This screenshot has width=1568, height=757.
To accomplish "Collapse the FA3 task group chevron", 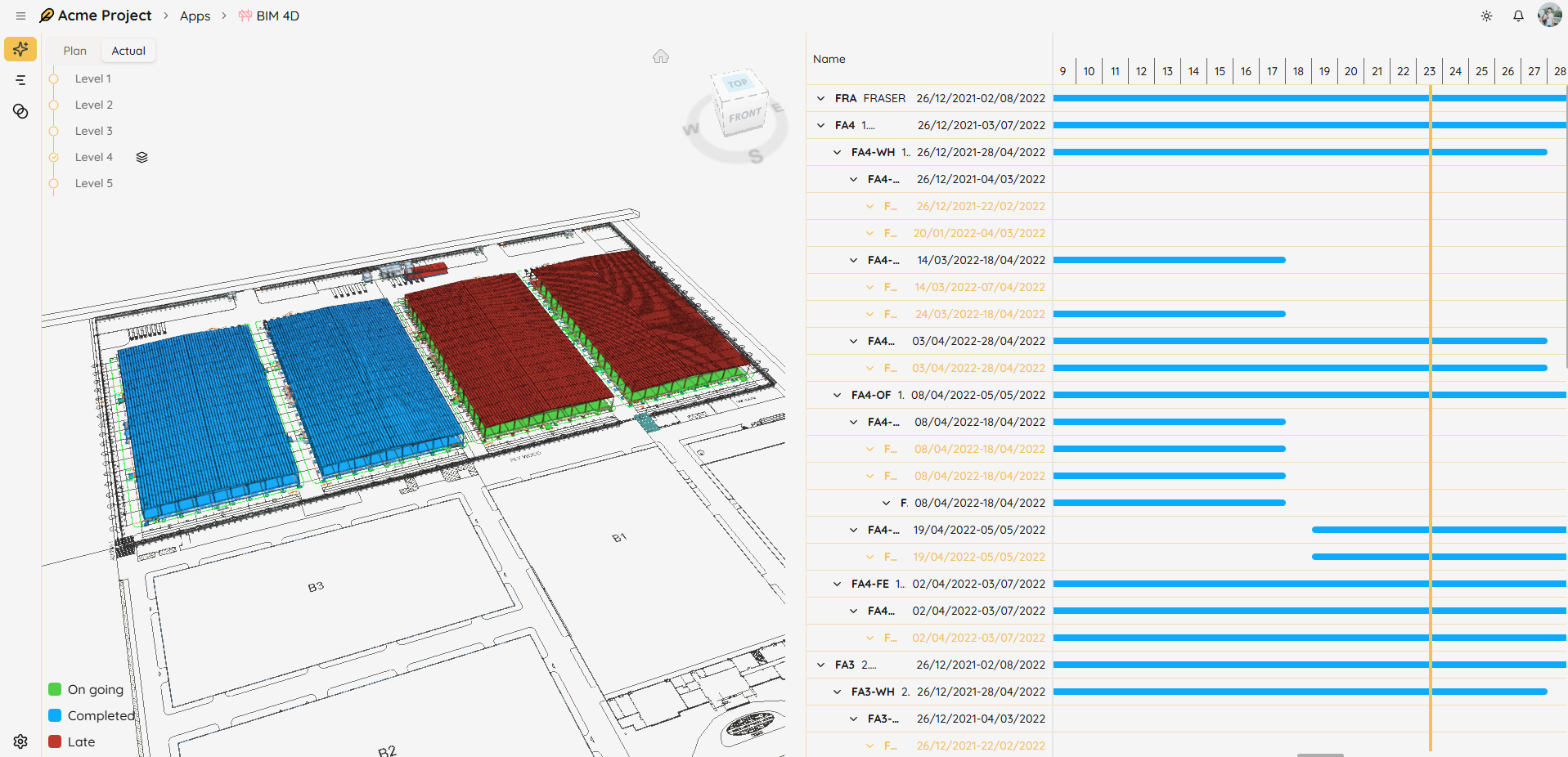I will pos(820,665).
